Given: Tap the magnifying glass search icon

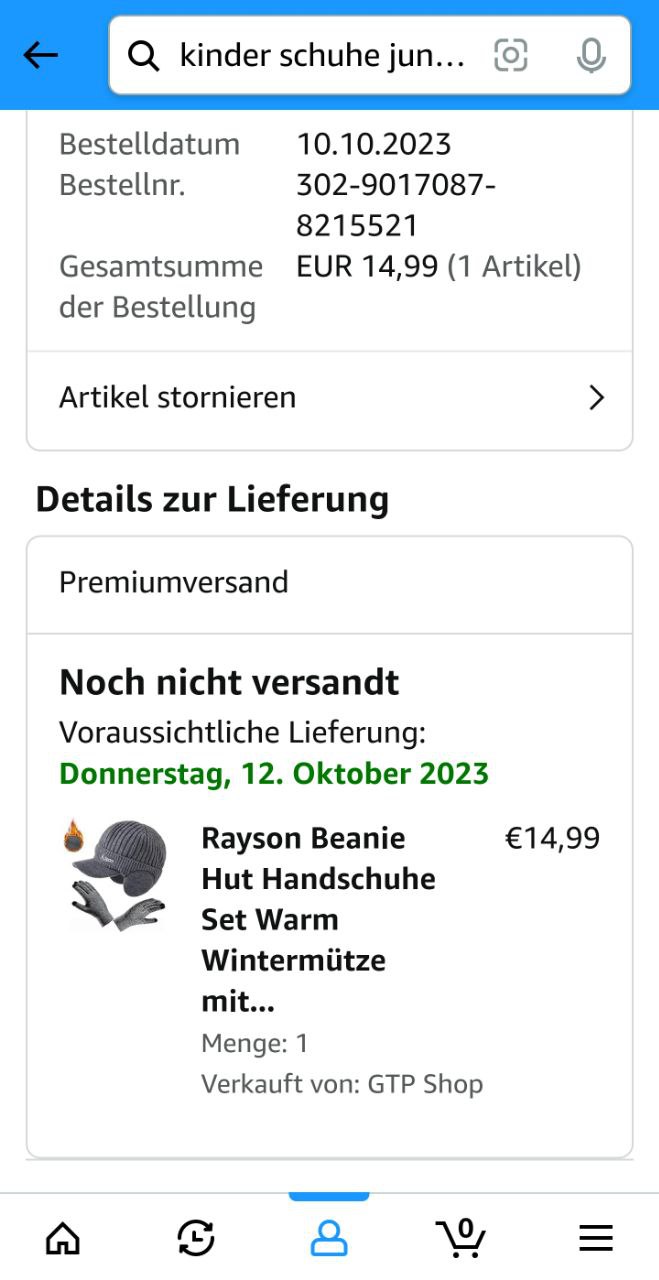Looking at the screenshot, I should (x=144, y=57).
